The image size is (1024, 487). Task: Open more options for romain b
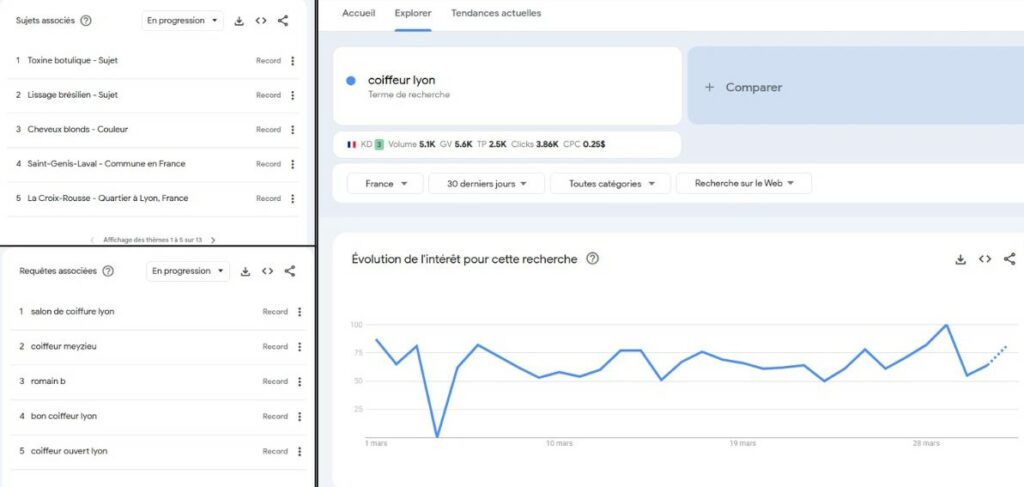coord(300,381)
